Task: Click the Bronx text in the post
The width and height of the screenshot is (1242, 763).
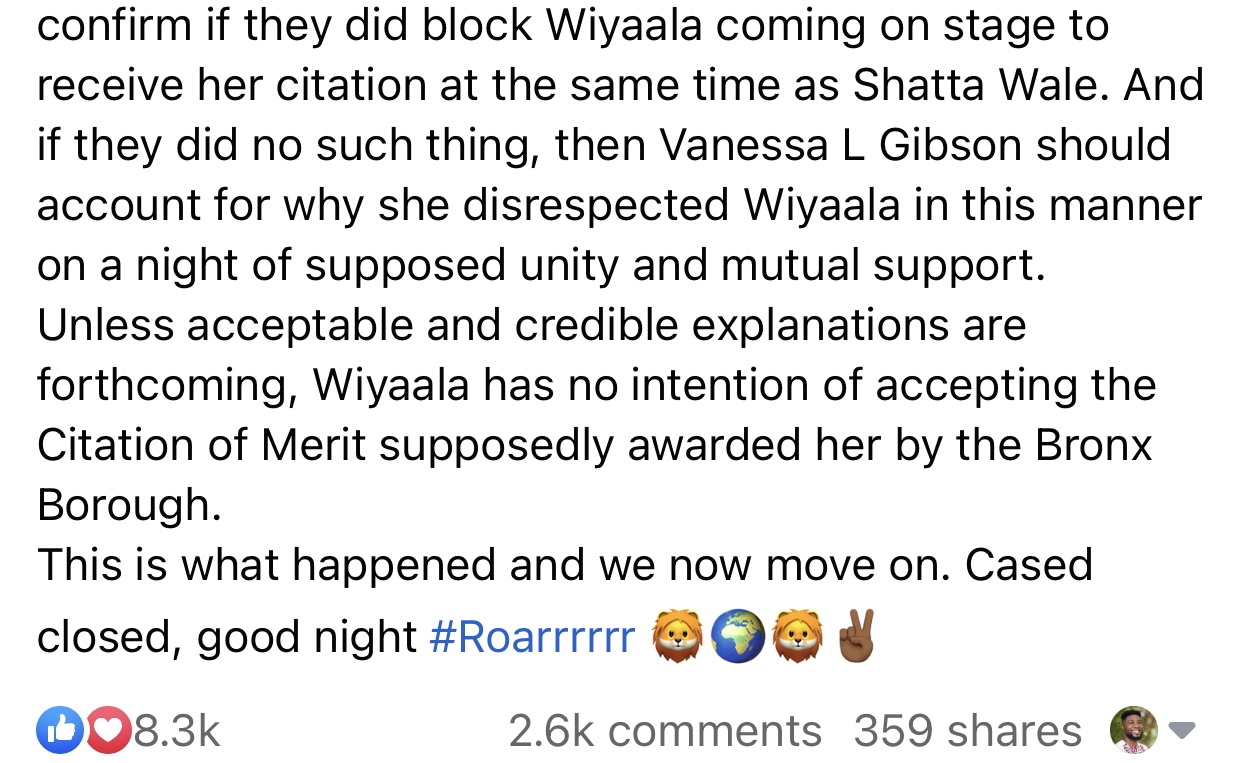Action: [x=1094, y=445]
